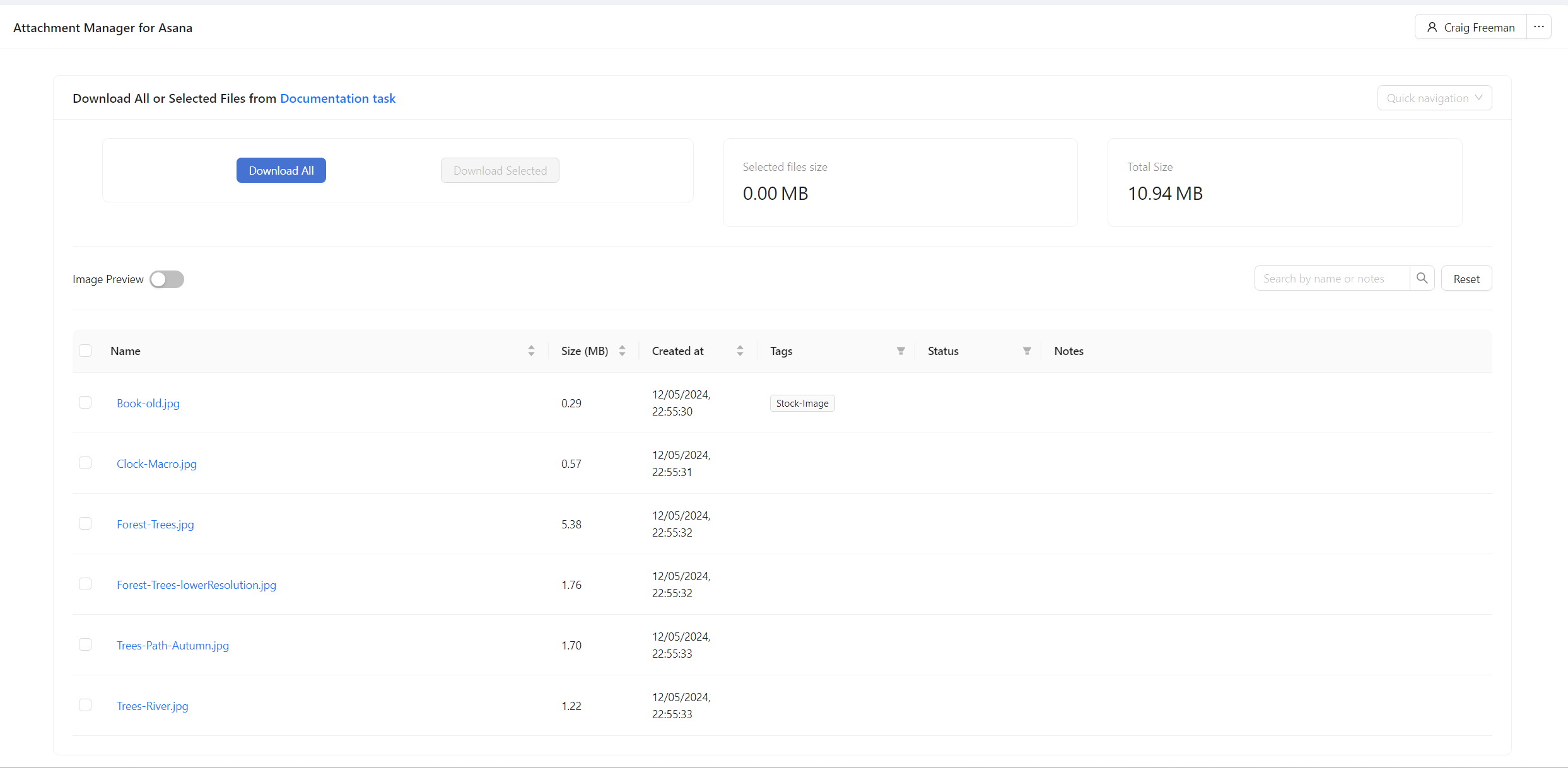Focus the search by name or notes field
This screenshot has height=768, width=1568.
pos(1331,278)
